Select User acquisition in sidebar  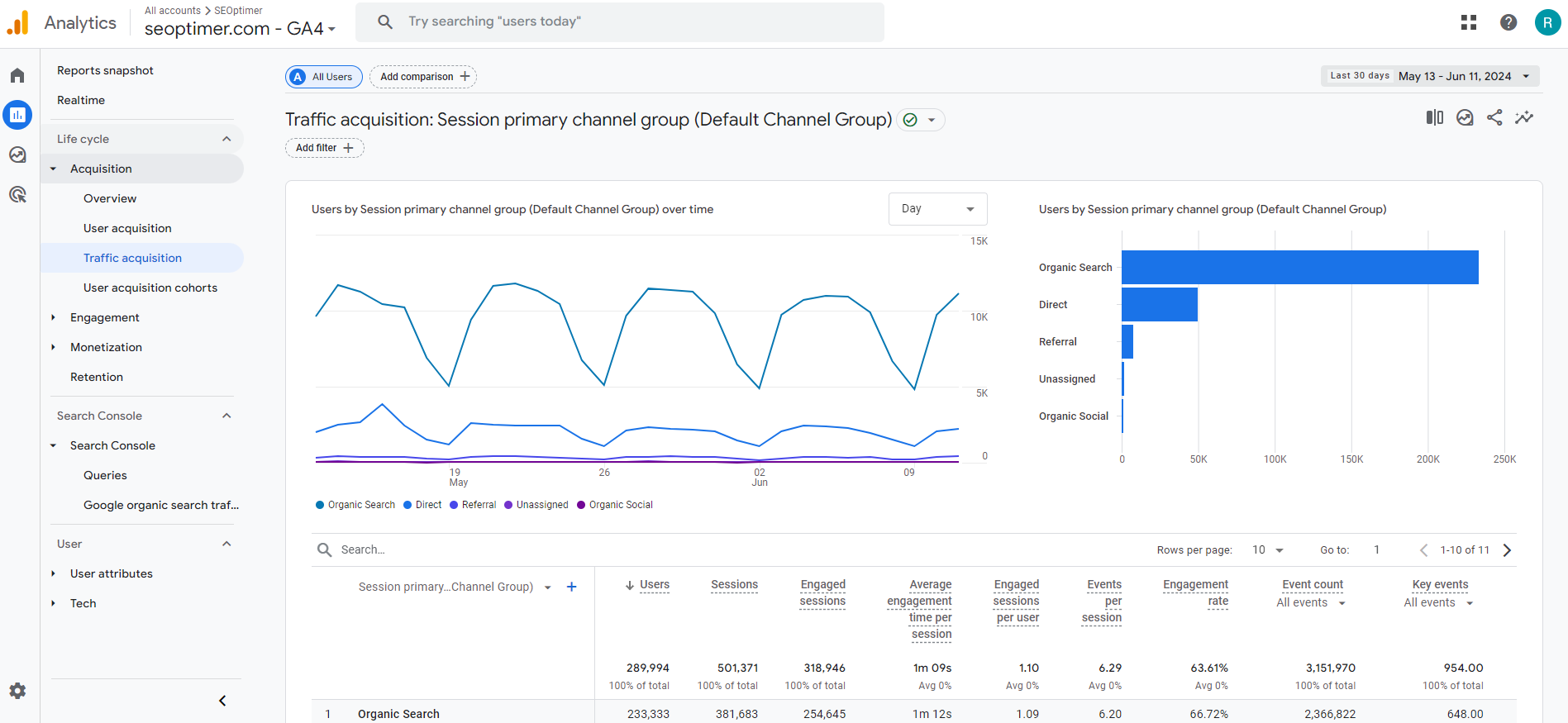pos(127,228)
